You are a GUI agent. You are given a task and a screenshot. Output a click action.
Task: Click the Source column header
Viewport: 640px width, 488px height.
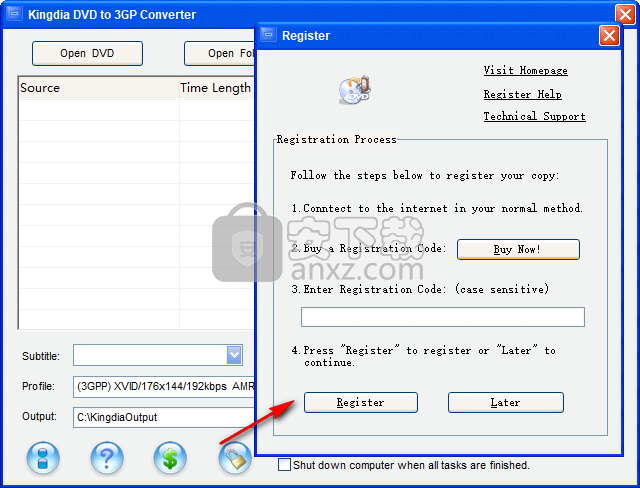99,88
